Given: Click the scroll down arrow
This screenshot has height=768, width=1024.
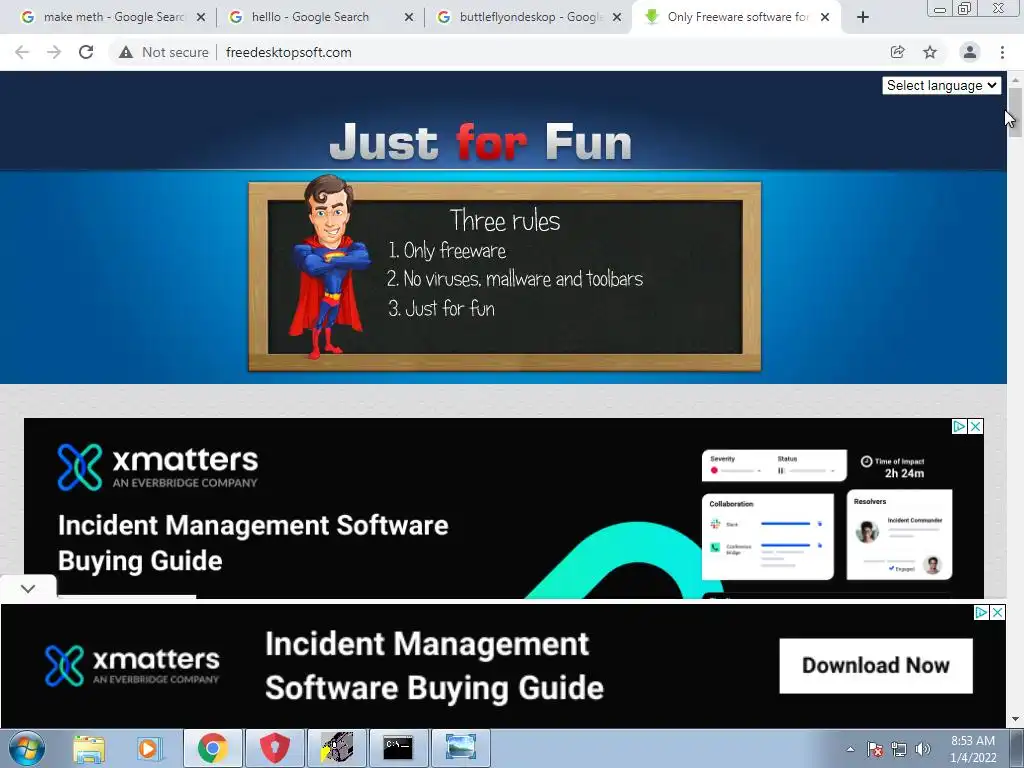Looking at the screenshot, I should coord(1015,720).
